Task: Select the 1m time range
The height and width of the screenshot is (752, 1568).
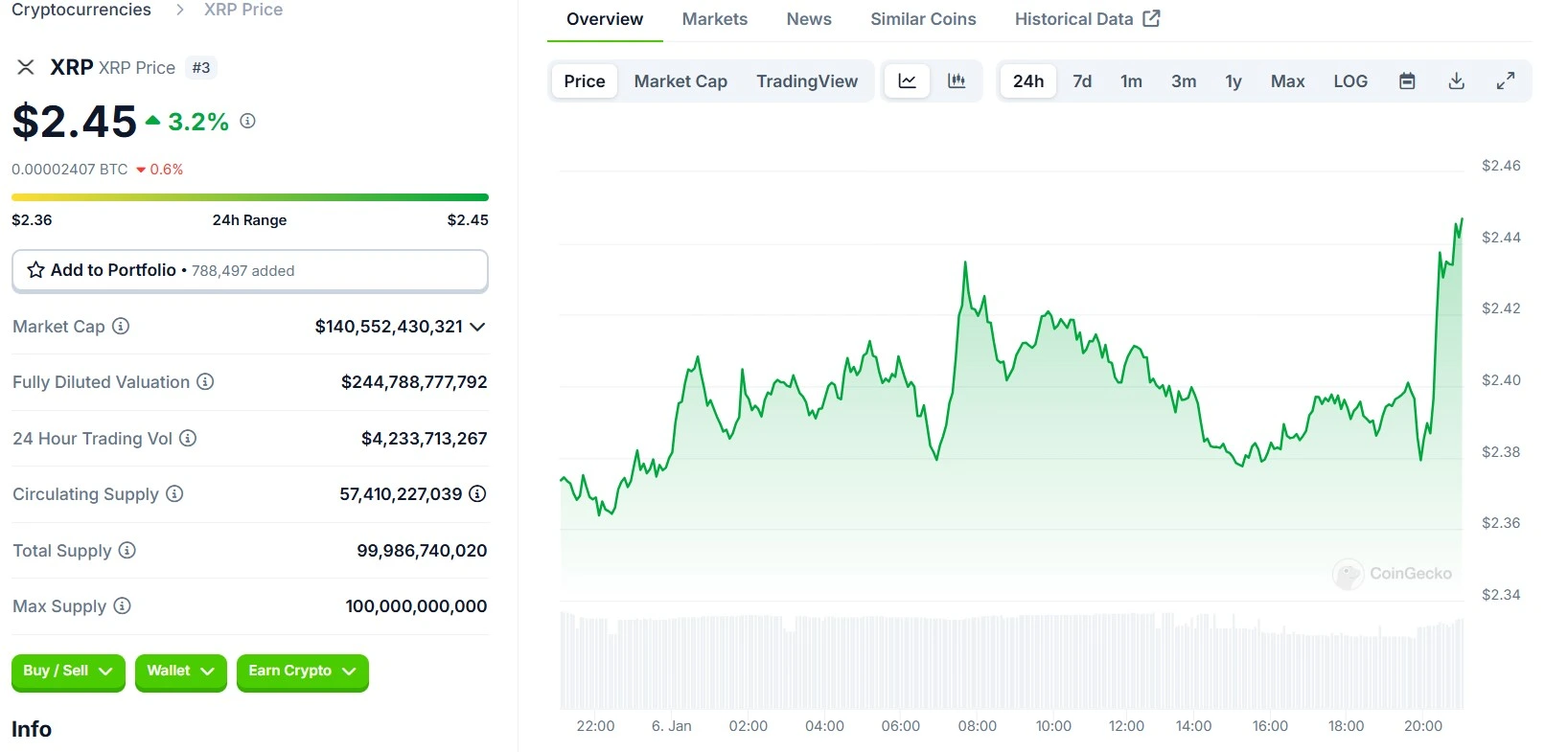Action: [1131, 81]
